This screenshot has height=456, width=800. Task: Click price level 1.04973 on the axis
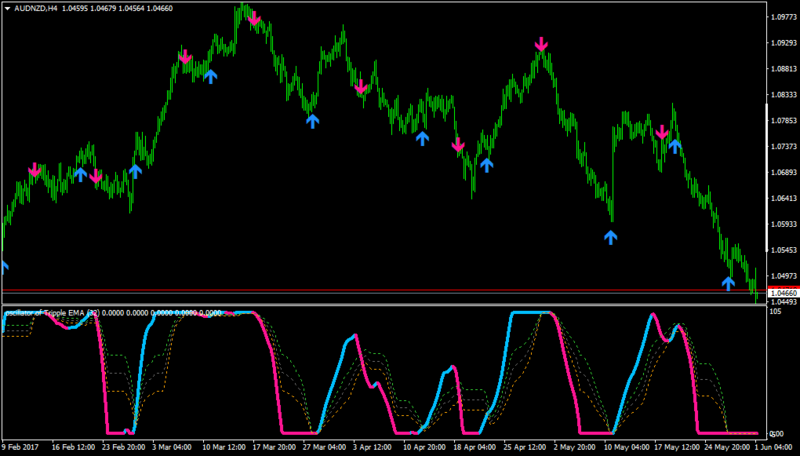tap(784, 276)
